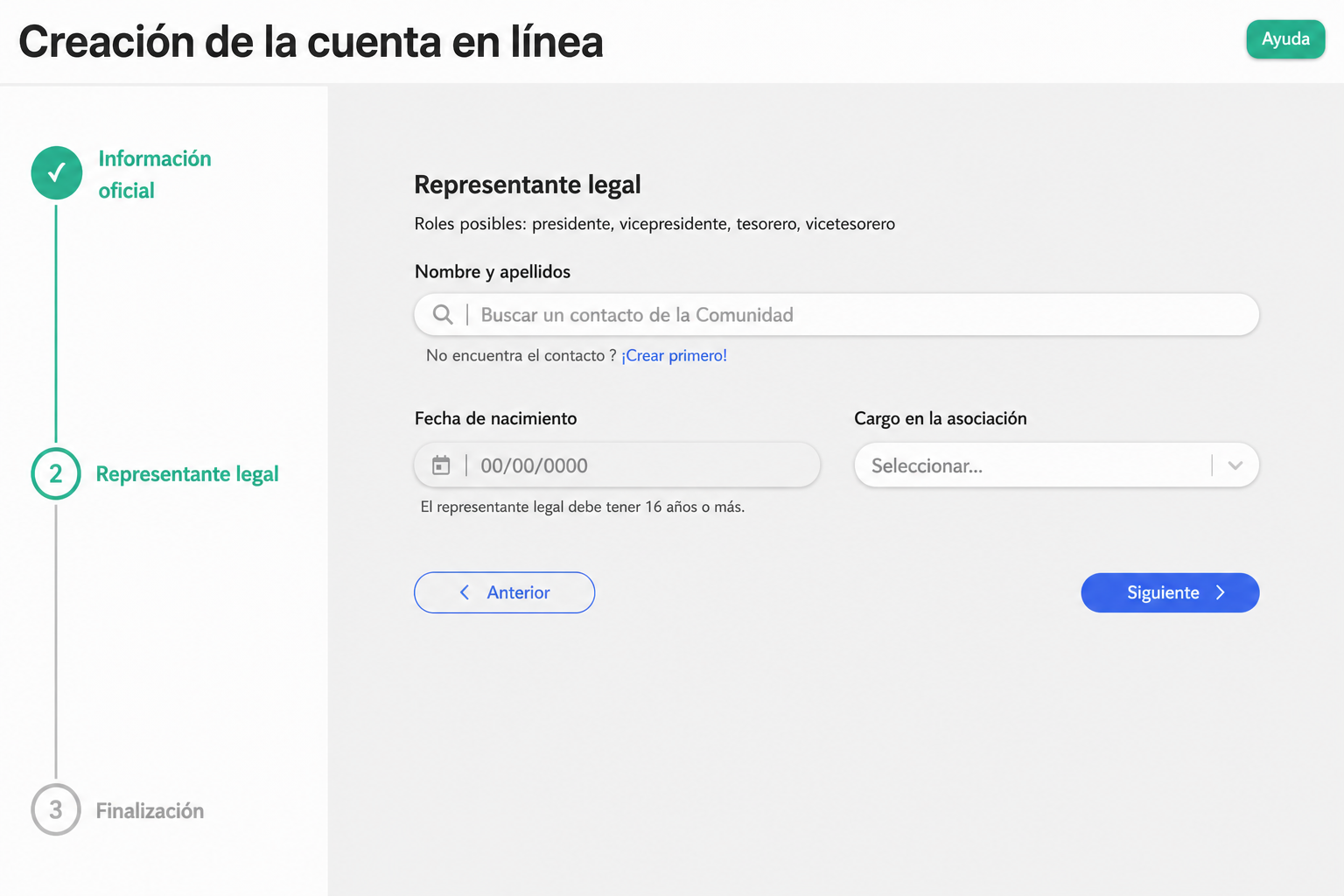The width and height of the screenshot is (1344, 896).
Task: Go to Información oficial step
Action: [155, 174]
